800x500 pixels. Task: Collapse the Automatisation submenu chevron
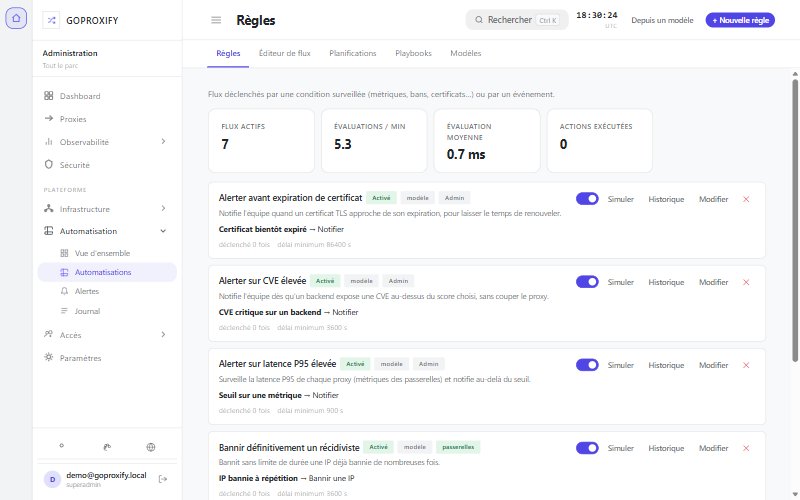point(163,231)
